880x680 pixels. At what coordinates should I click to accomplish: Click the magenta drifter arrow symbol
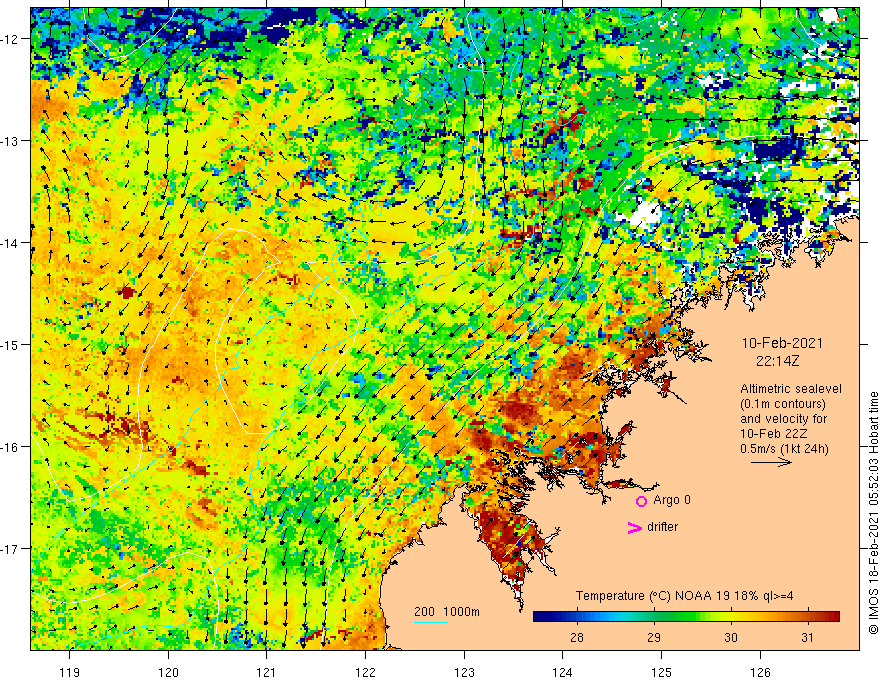[x=634, y=527]
